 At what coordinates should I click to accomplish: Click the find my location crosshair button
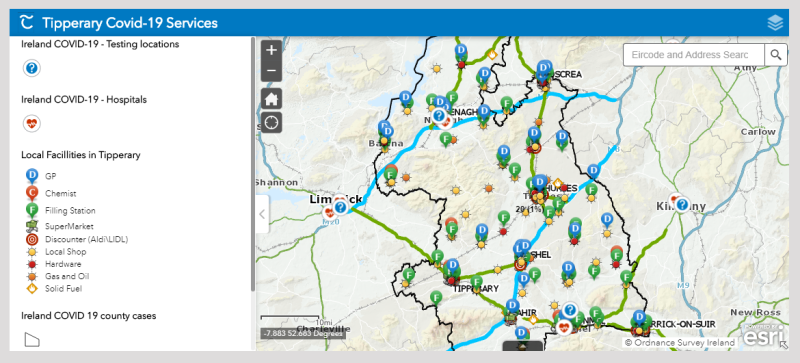click(271, 123)
